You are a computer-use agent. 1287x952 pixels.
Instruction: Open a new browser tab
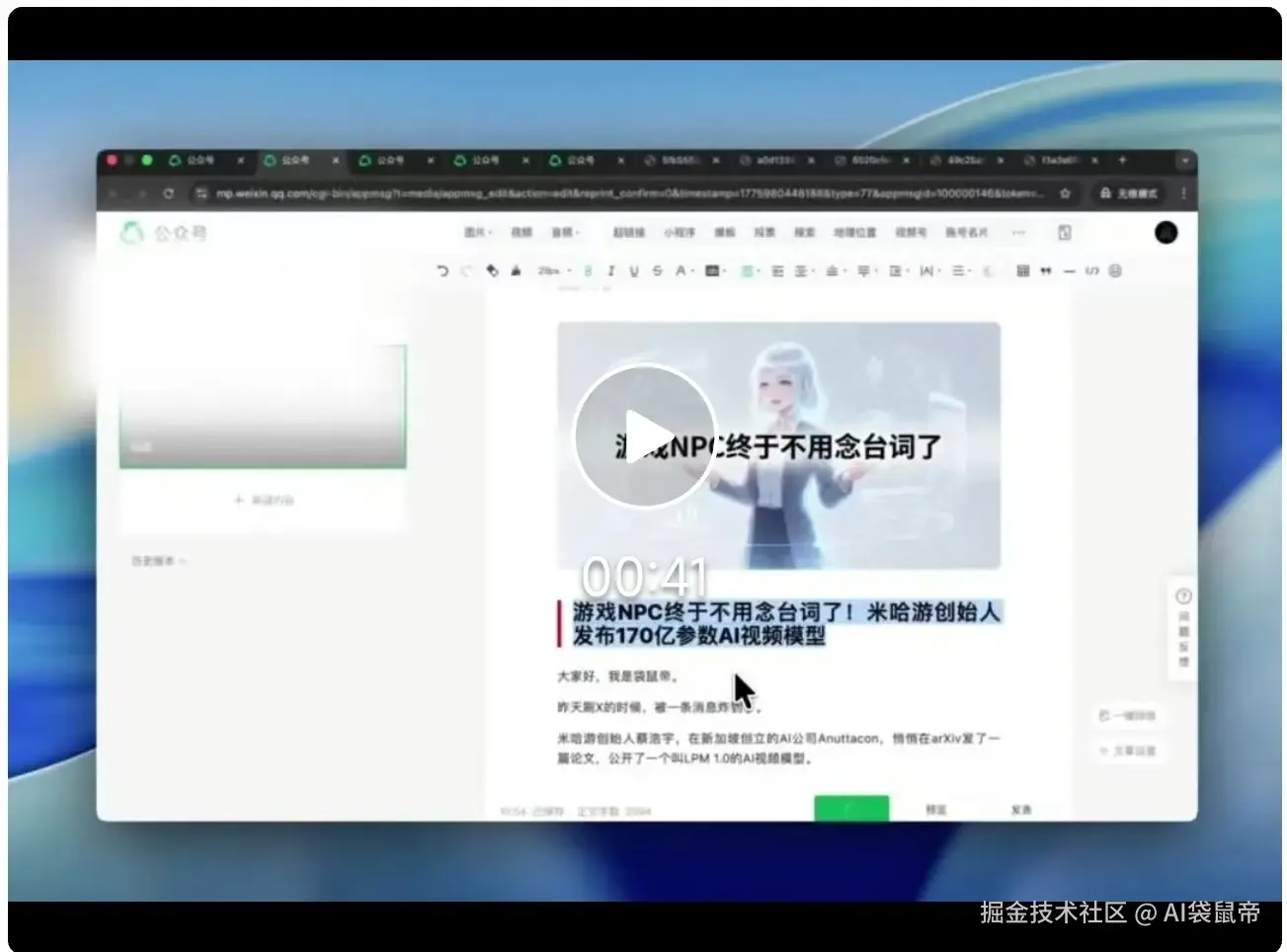[x=1122, y=160]
